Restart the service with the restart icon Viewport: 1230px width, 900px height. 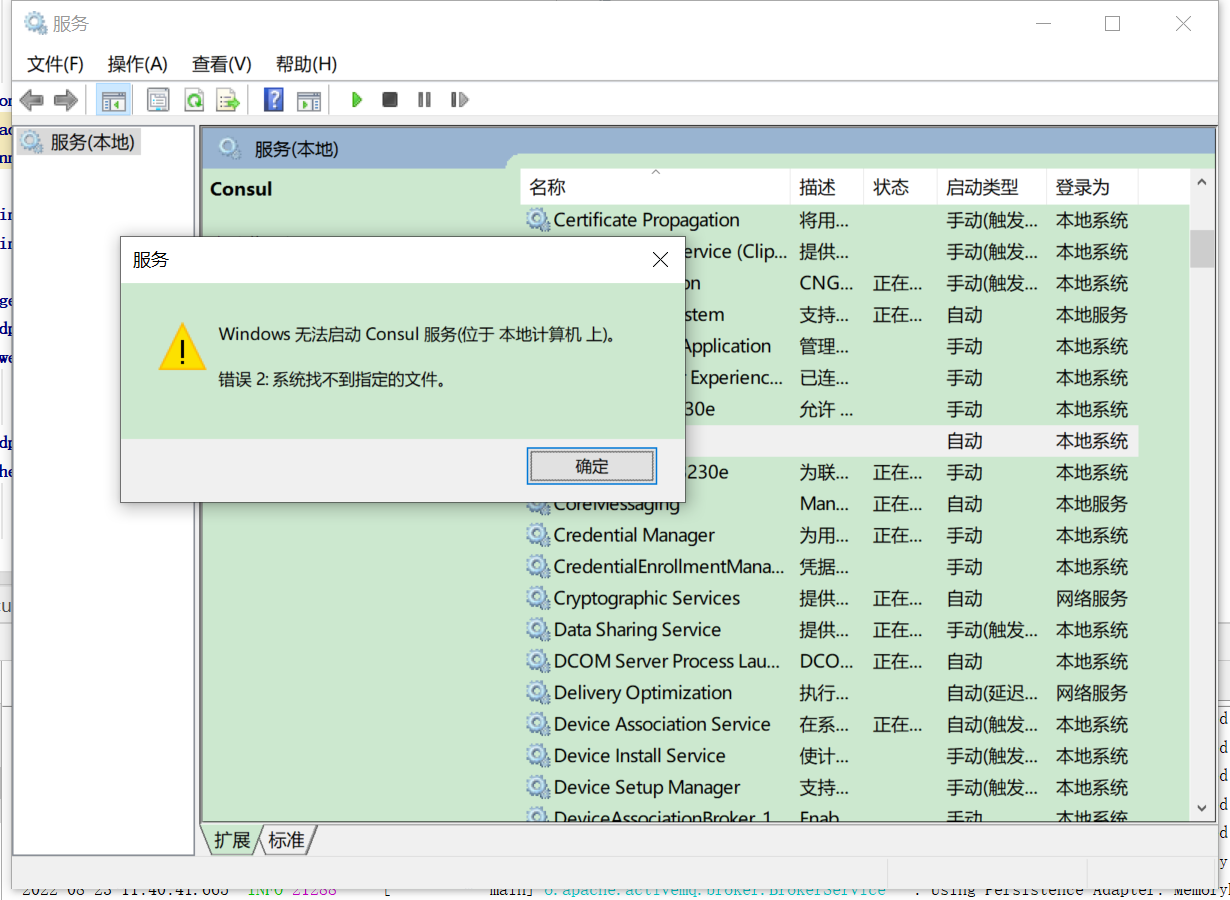click(x=460, y=100)
